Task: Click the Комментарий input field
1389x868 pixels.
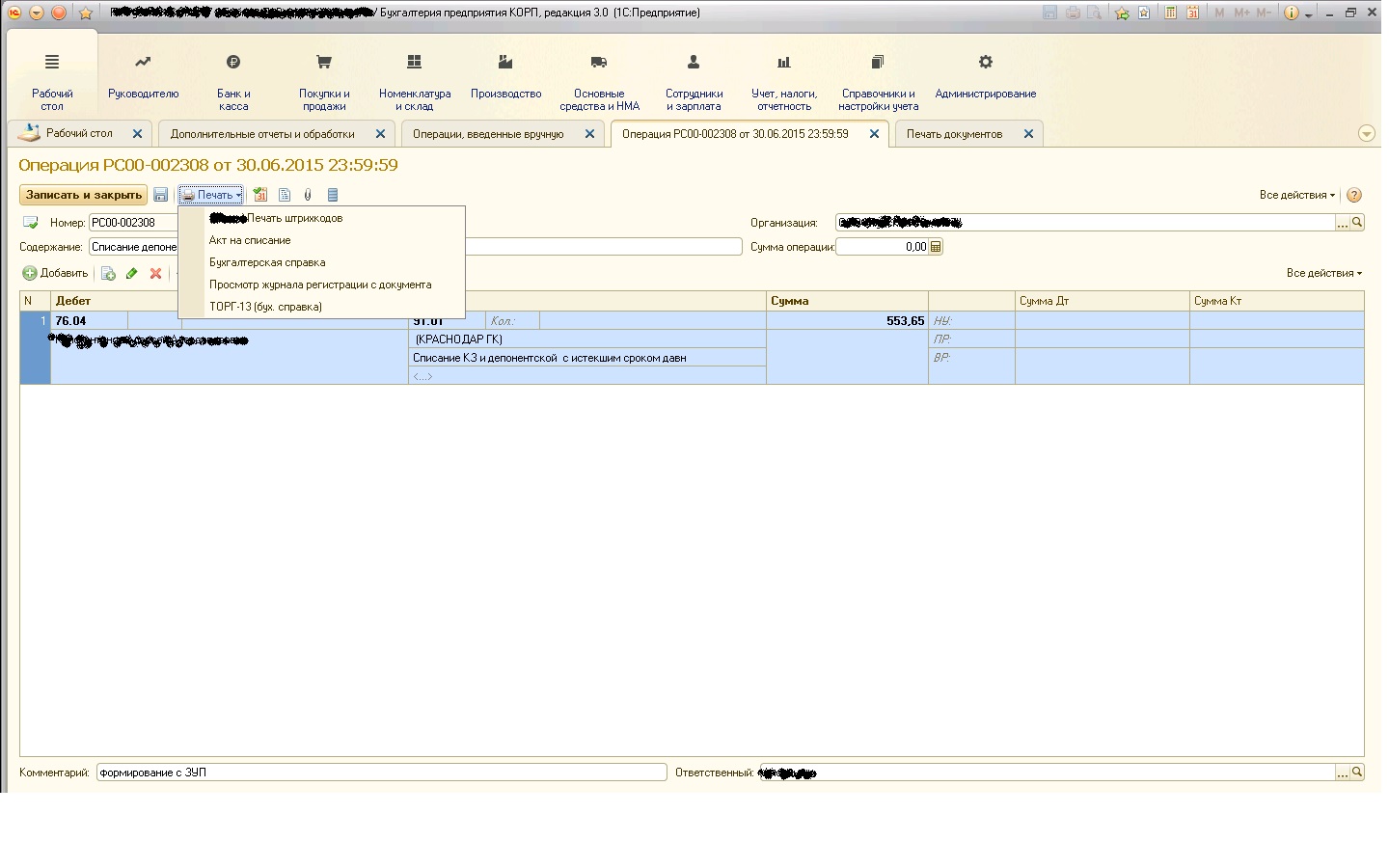Action: (x=381, y=773)
